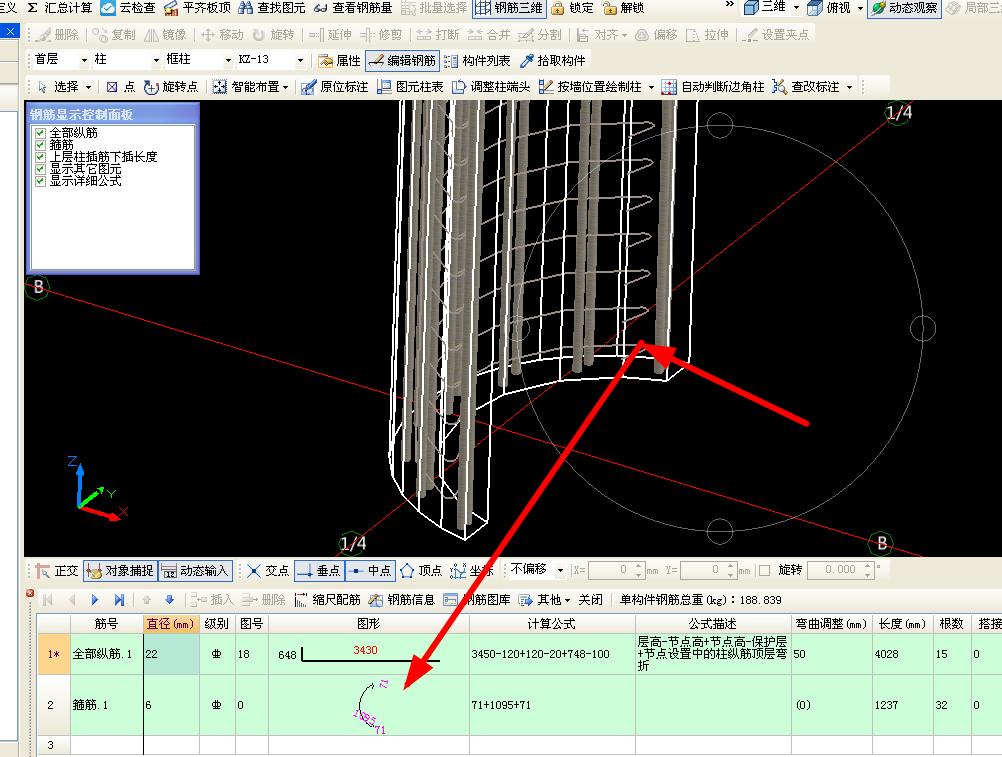This screenshot has width=1002, height=757.
Task: Open 首层 floor dropdown
Action: pos(84,60)
